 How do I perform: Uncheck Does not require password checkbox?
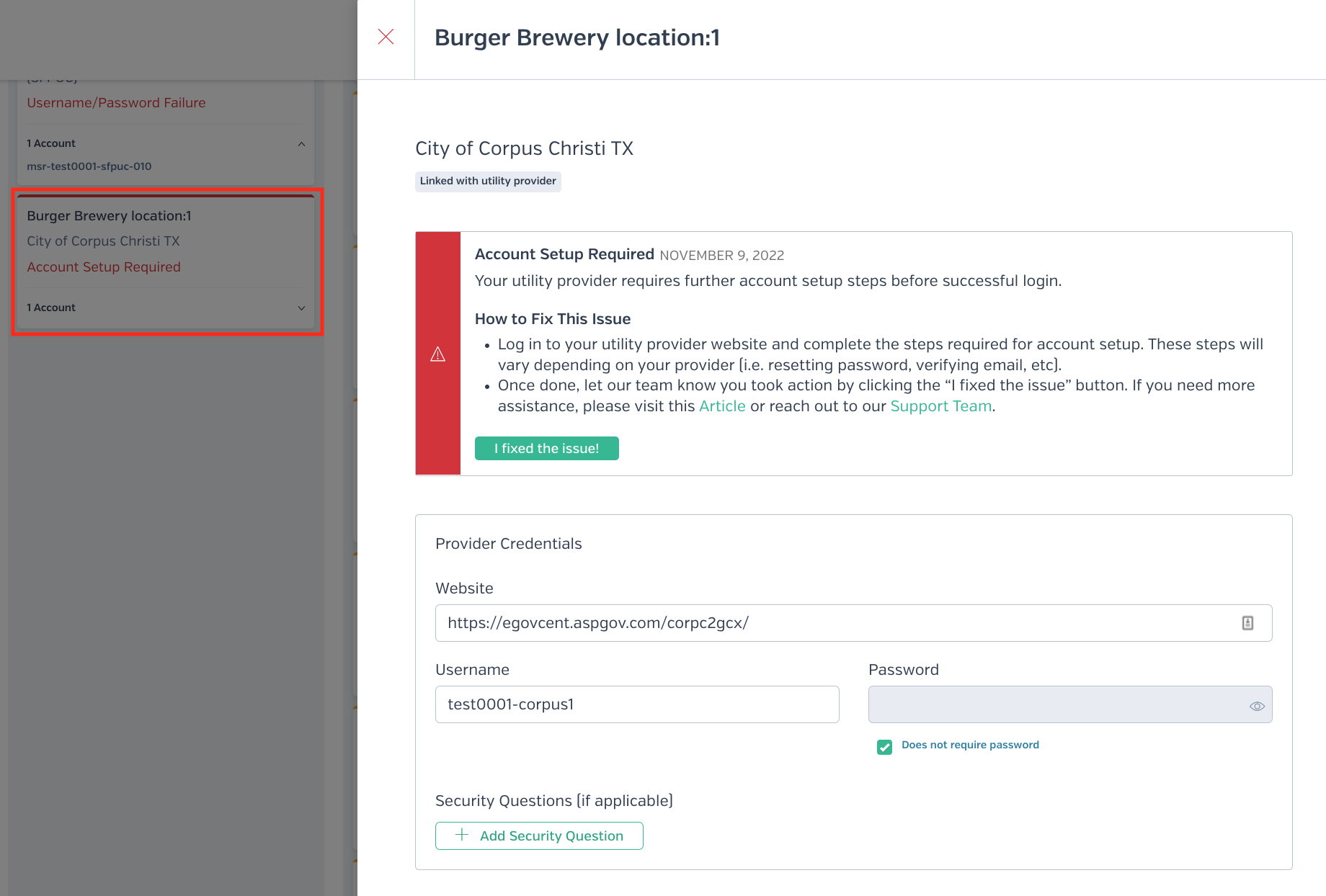[x=884, y=747]
